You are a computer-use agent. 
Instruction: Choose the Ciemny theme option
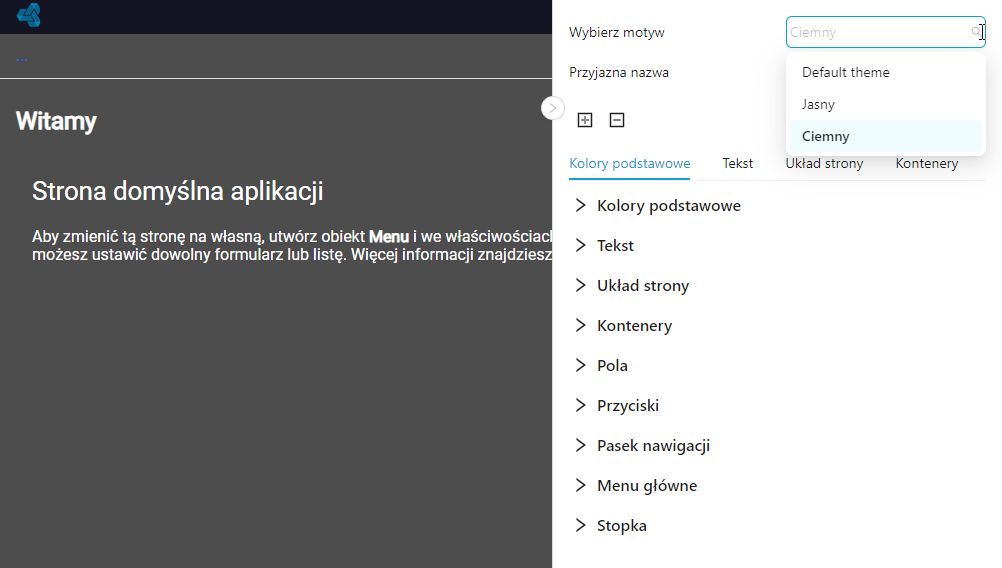point(886,136)
